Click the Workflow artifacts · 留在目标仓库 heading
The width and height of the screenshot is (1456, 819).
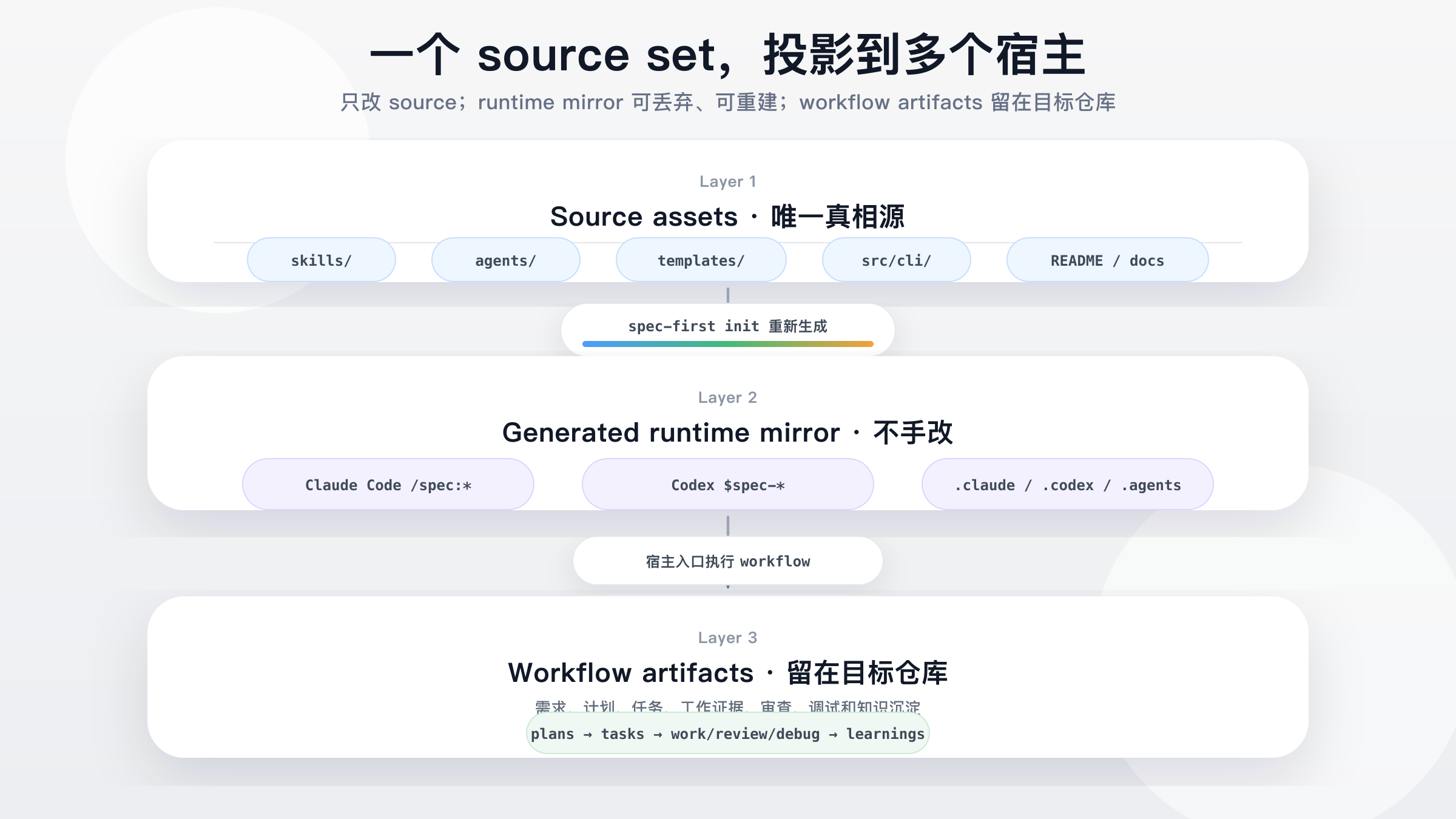728,673
